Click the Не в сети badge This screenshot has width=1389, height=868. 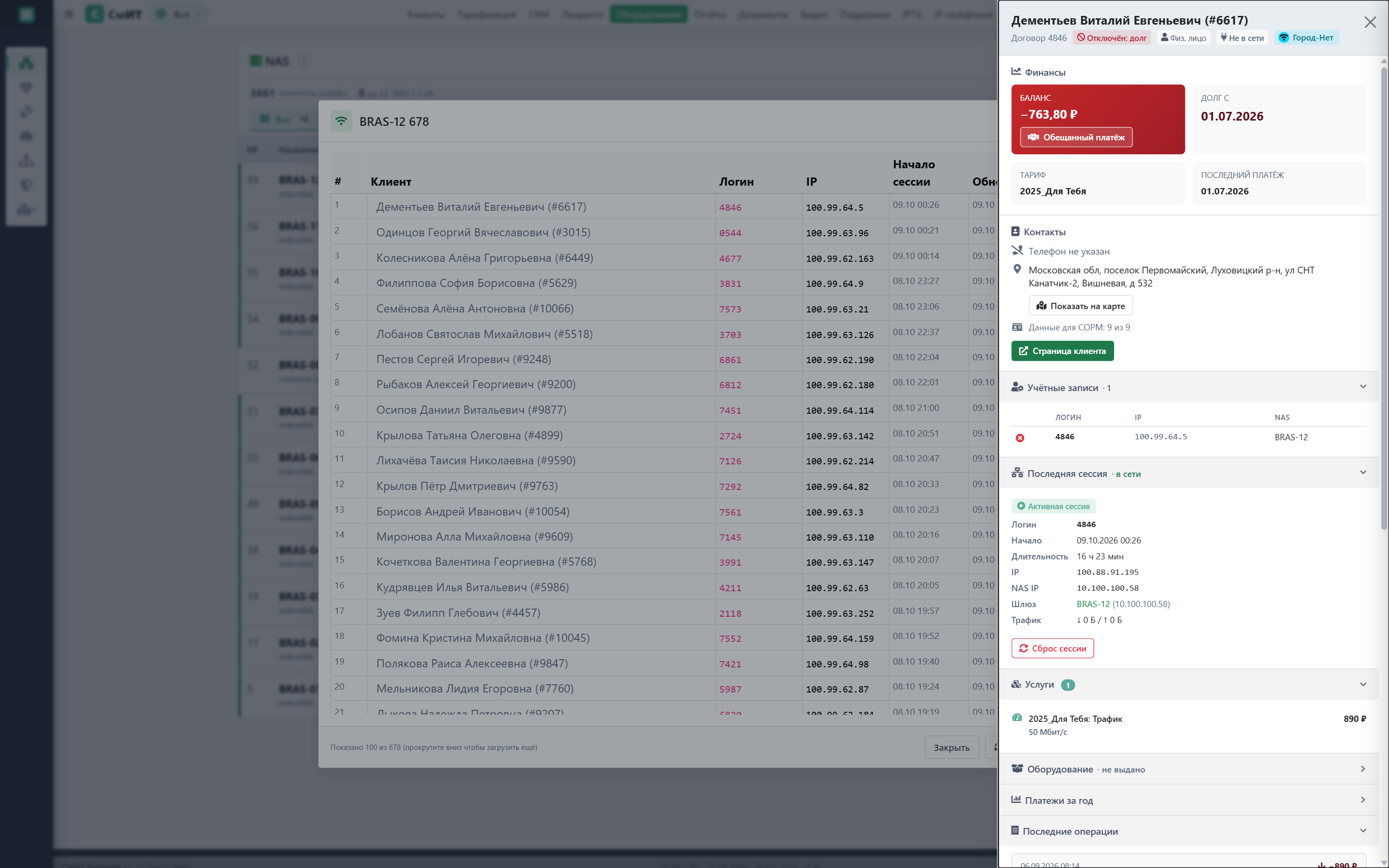pyautogui.click(x=1242, y=38)
